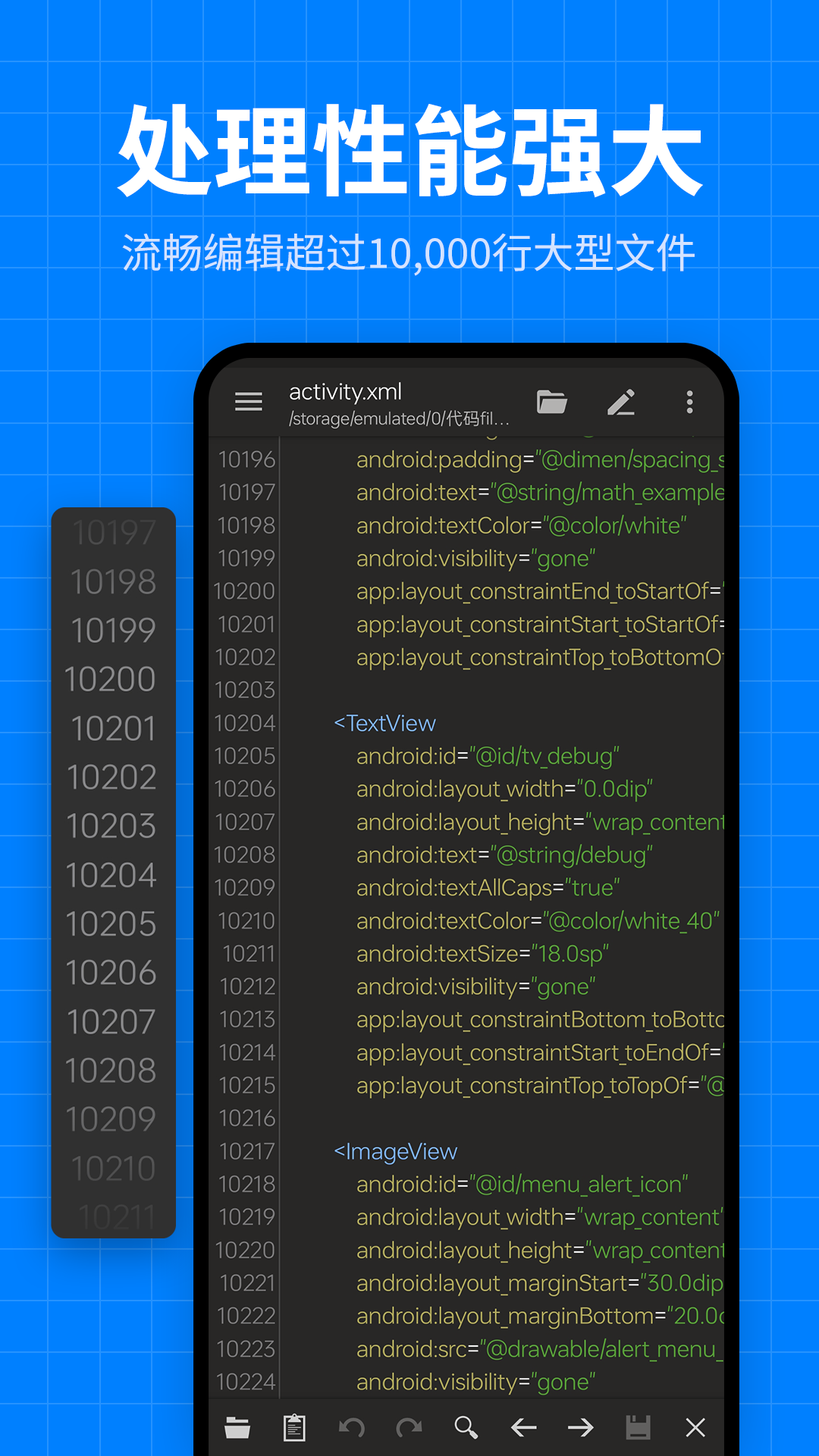Select 10200 in the line number scroller
The image size is (819, 1456).
coord(111,679)
